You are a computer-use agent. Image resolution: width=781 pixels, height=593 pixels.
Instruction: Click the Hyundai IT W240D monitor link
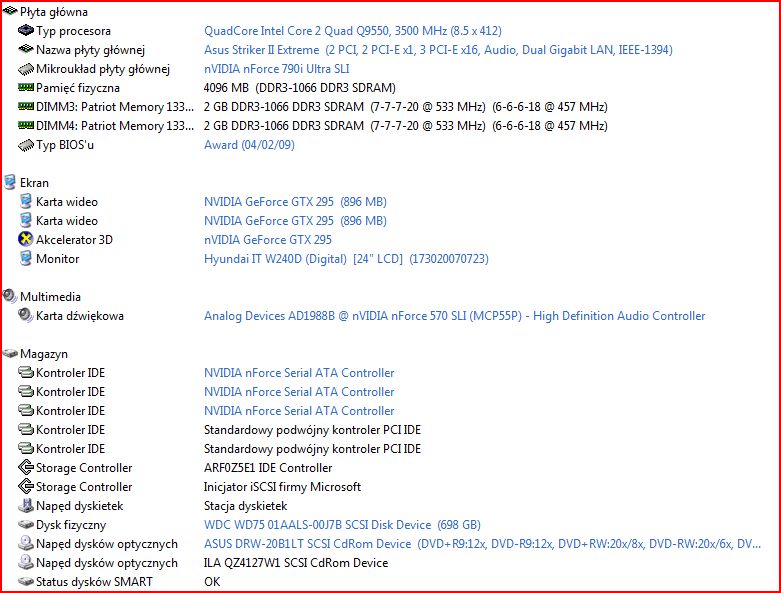[346, 259]
